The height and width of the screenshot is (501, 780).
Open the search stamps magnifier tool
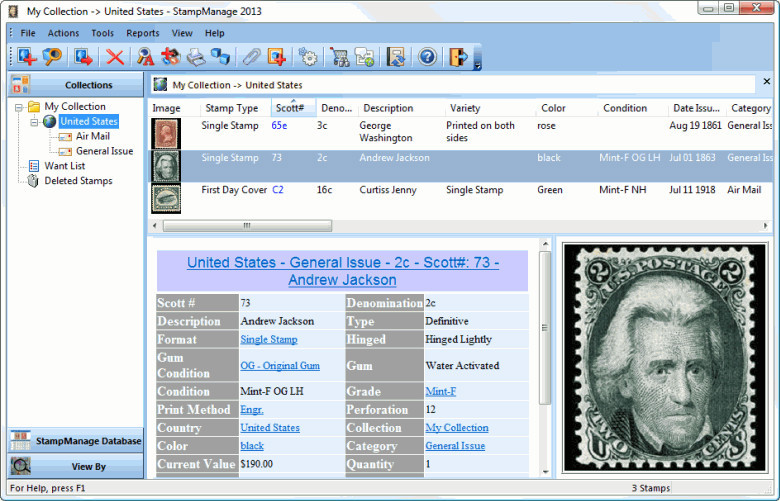pyautogui.click(x=52, y=57)
